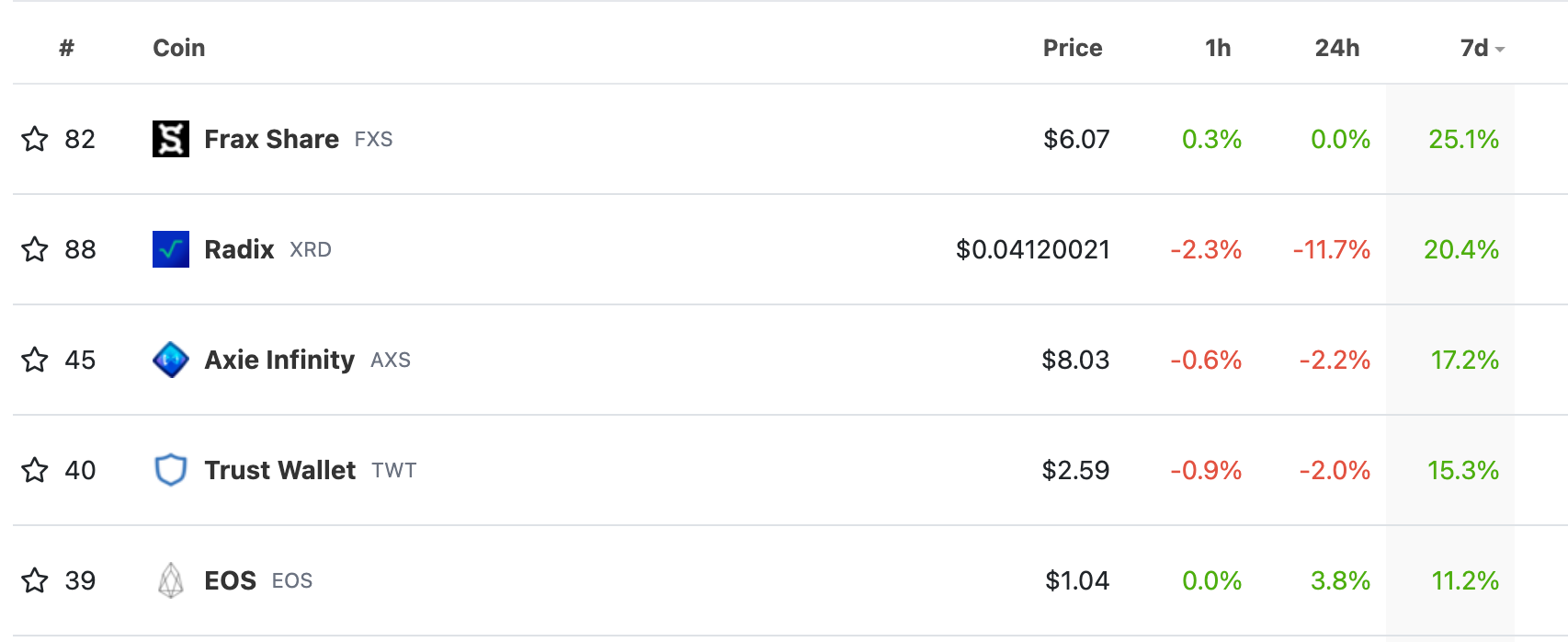
Task: Open the Trust Wallet shield icon
Action: (171, 470)
